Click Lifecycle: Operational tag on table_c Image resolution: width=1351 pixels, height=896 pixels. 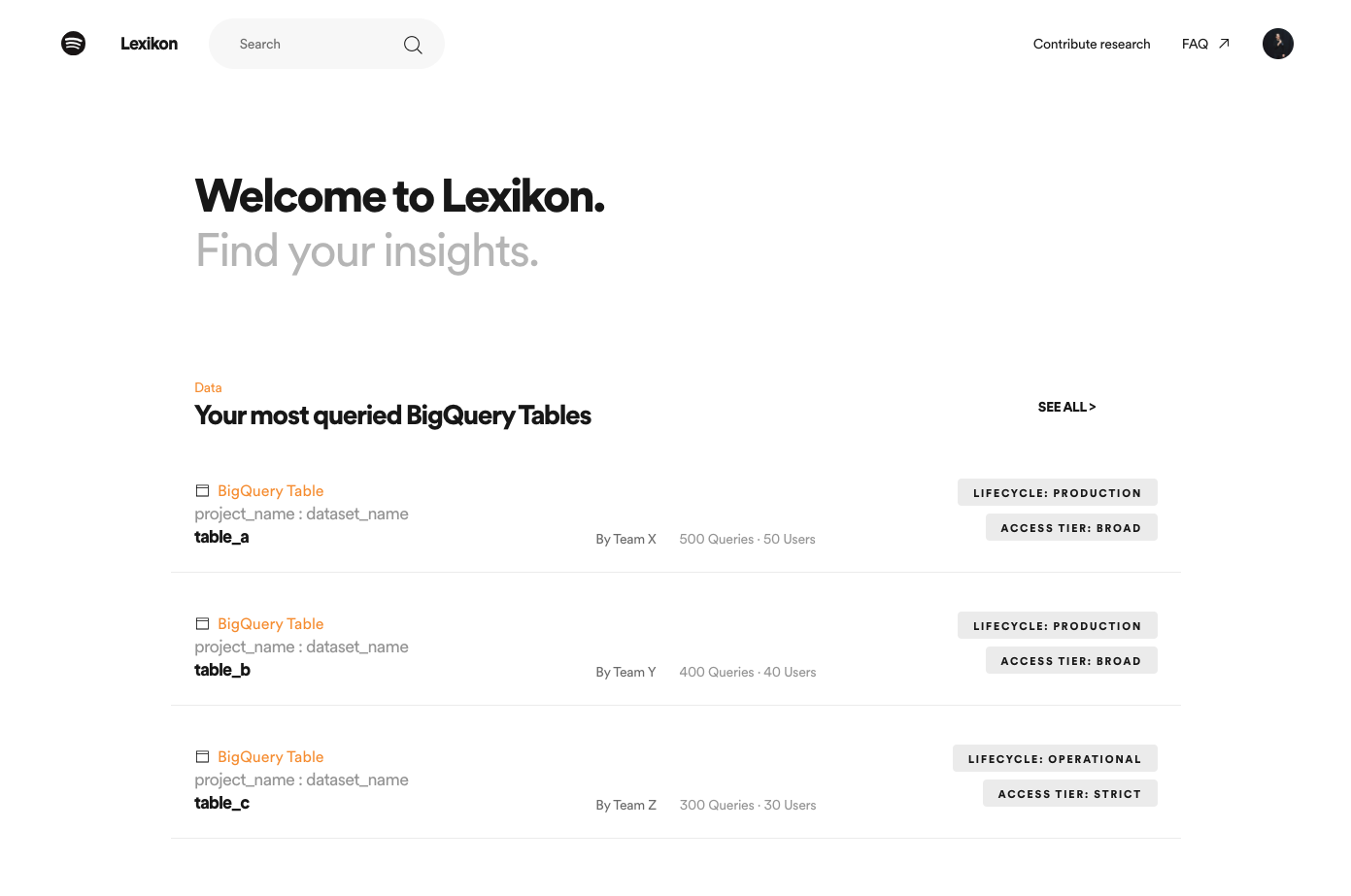point(1055,758)
